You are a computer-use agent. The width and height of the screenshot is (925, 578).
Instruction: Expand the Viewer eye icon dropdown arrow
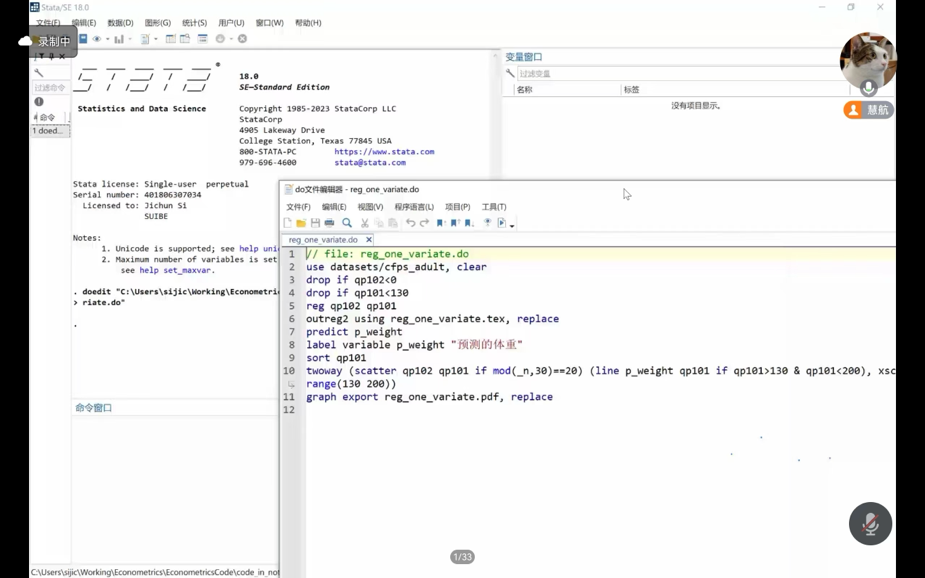click(x=108, y=40)
